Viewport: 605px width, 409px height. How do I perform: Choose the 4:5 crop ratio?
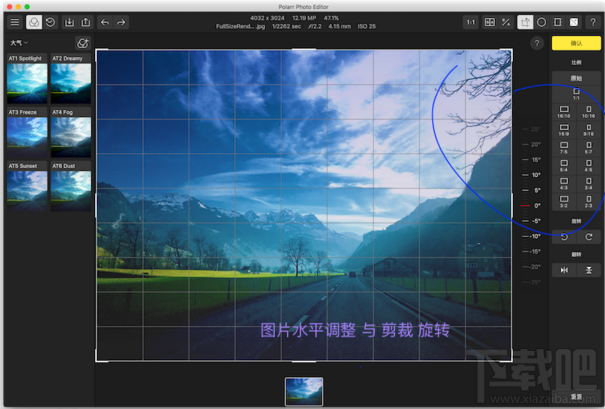(588, 166)
